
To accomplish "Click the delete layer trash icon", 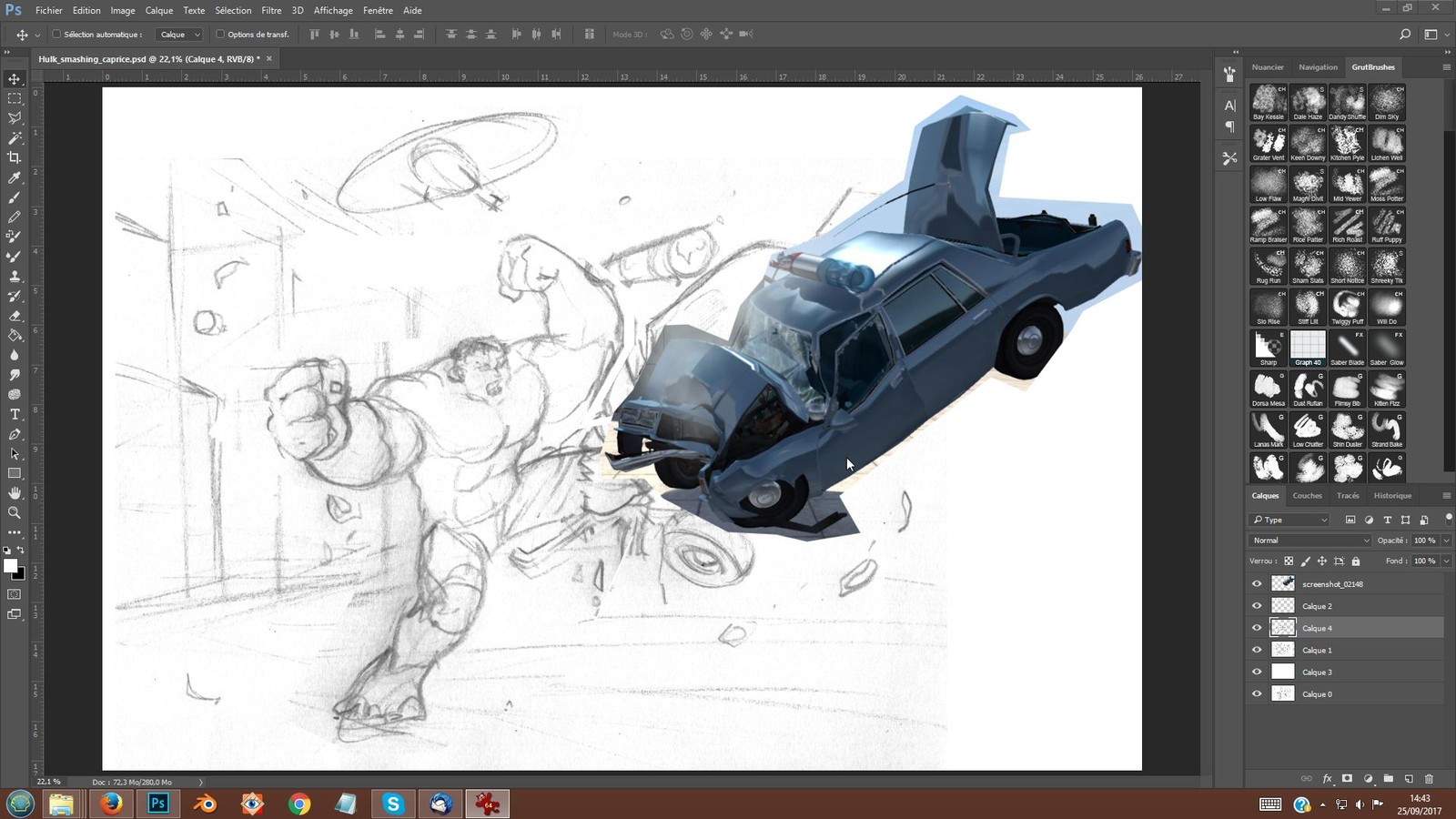I will click(x=1429, y=779).
